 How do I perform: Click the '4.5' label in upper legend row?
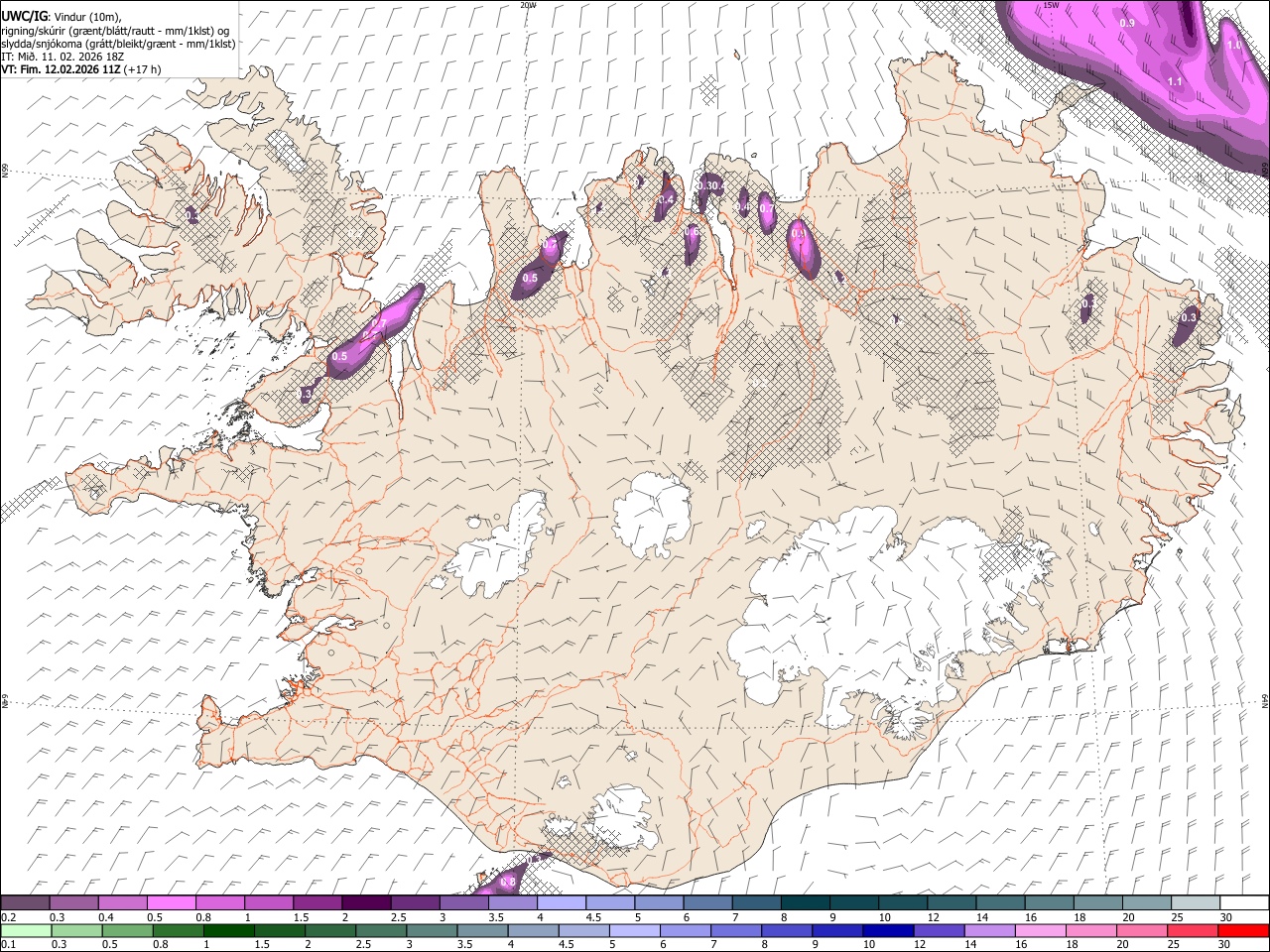tap(593, 917)
